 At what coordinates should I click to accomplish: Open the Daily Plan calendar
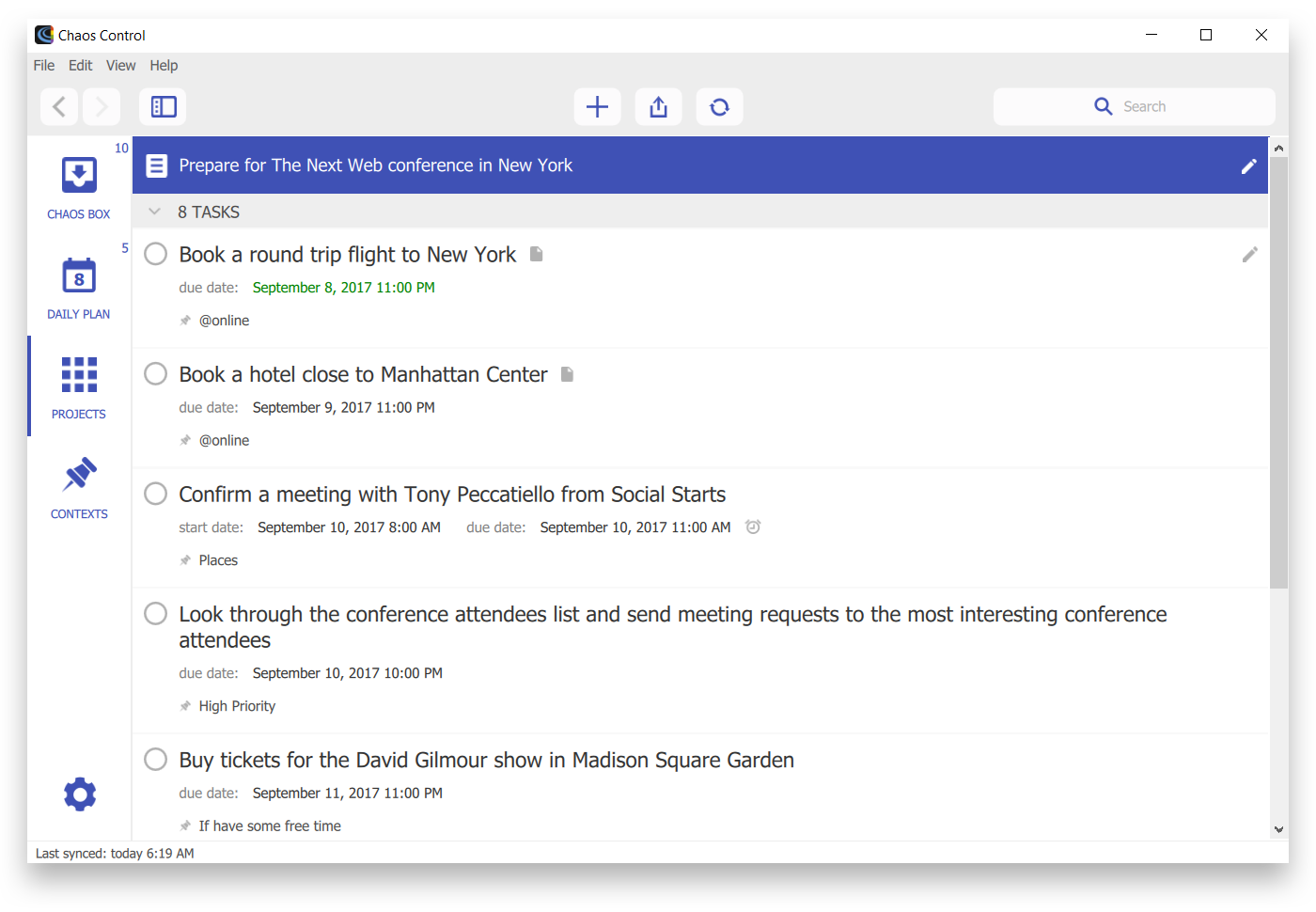[x=79, y=287]
